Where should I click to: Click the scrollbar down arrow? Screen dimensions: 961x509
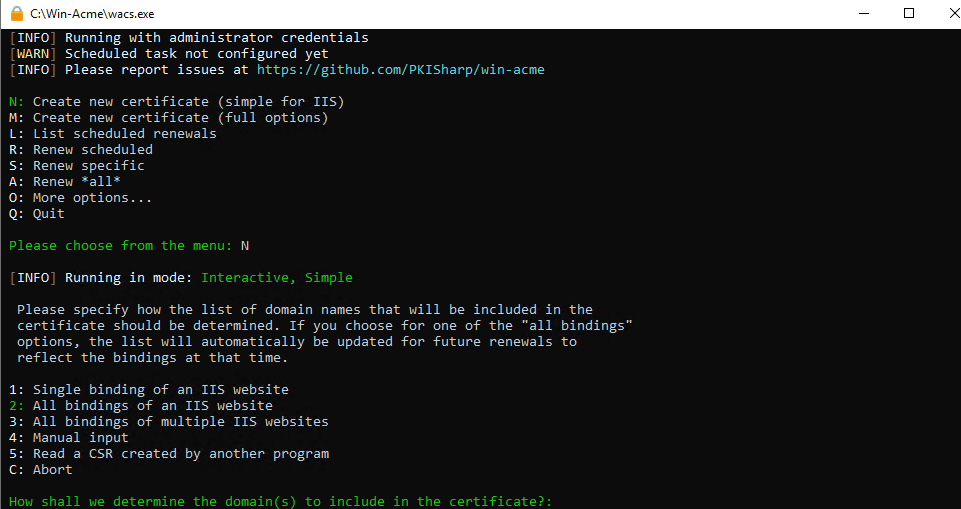952,500
